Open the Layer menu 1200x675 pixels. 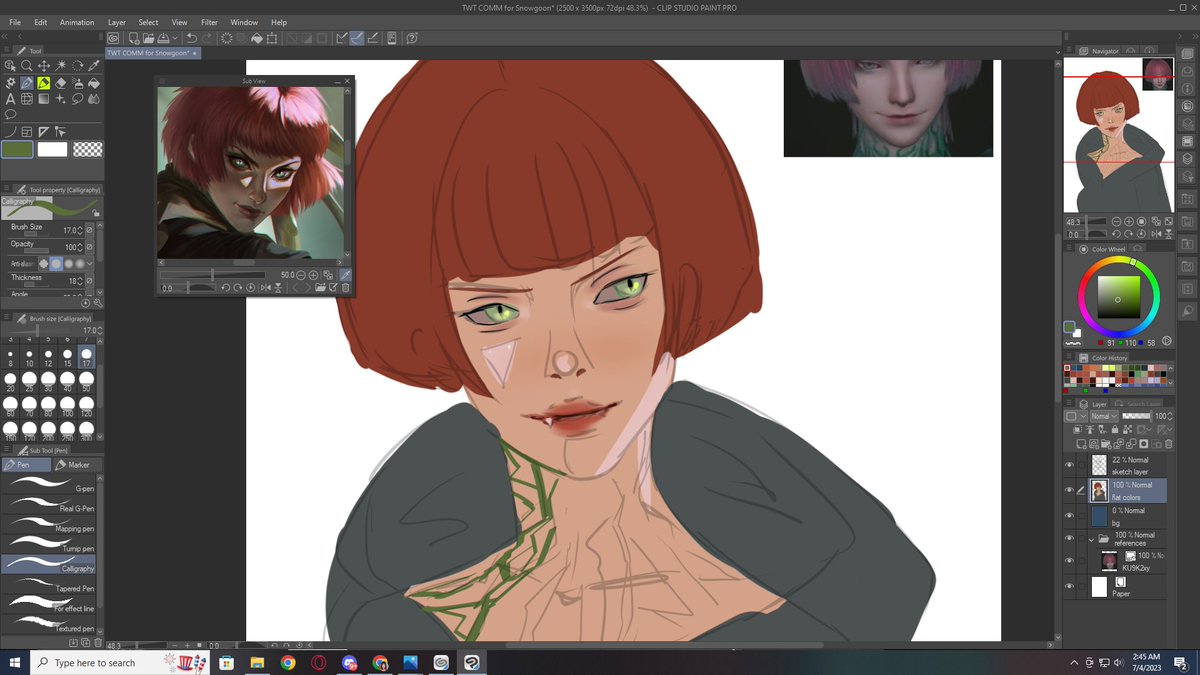point(117,22)
